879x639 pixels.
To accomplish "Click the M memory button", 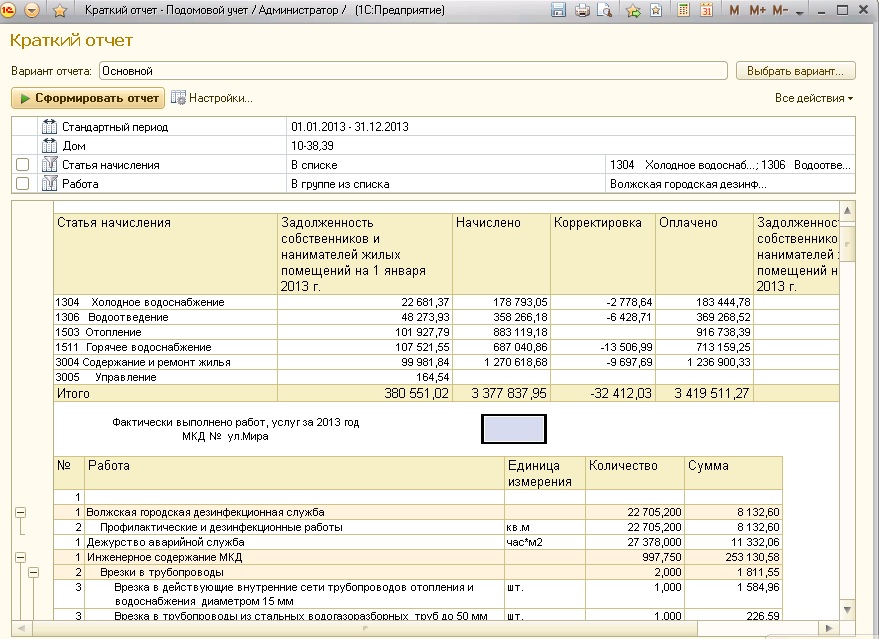I will [734, 10].
